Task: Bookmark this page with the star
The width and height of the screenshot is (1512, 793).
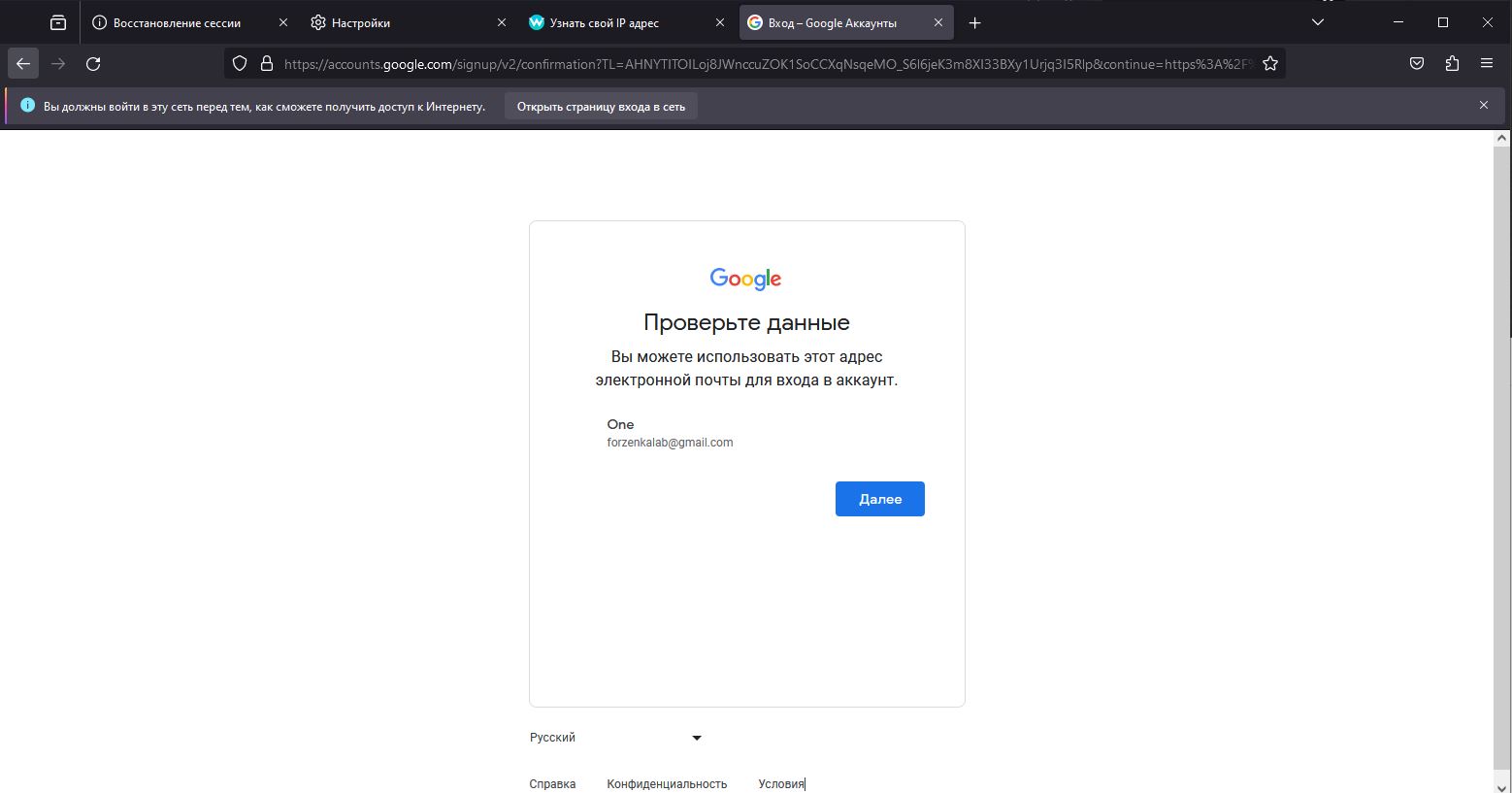Action: (x=1270, y=64)
